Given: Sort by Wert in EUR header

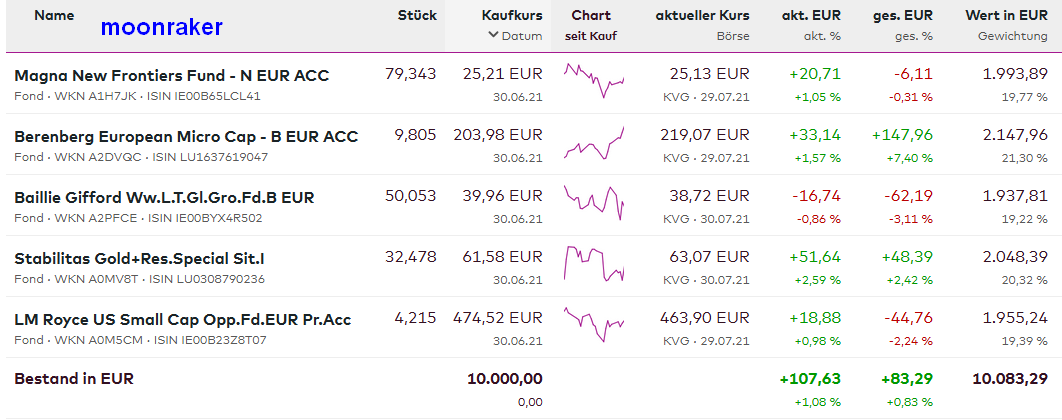Looking at the screenshot, I should pos(1006,16).
